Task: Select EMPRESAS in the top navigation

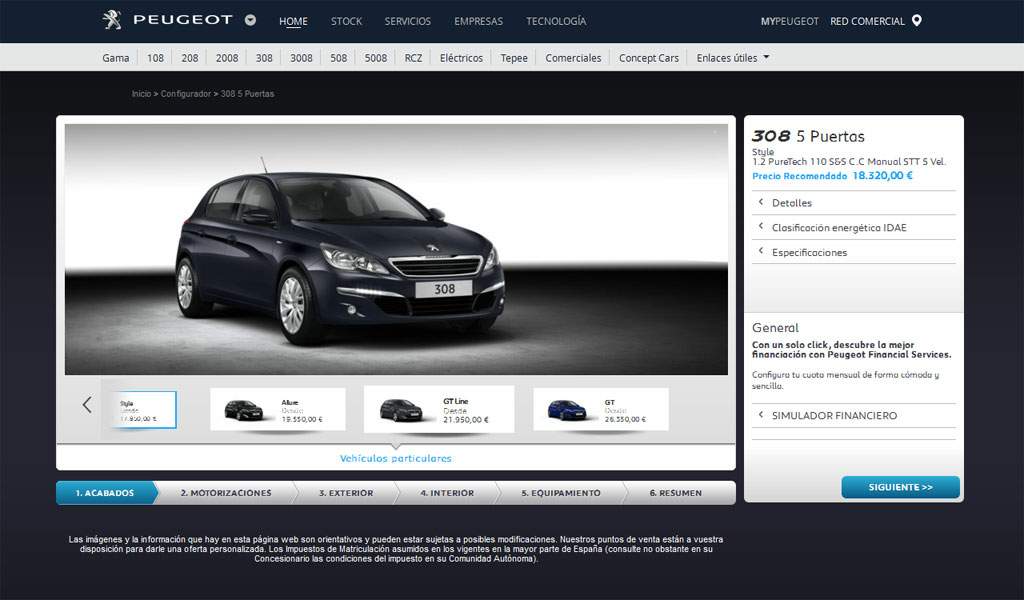Action: click(x=479, y=22)
